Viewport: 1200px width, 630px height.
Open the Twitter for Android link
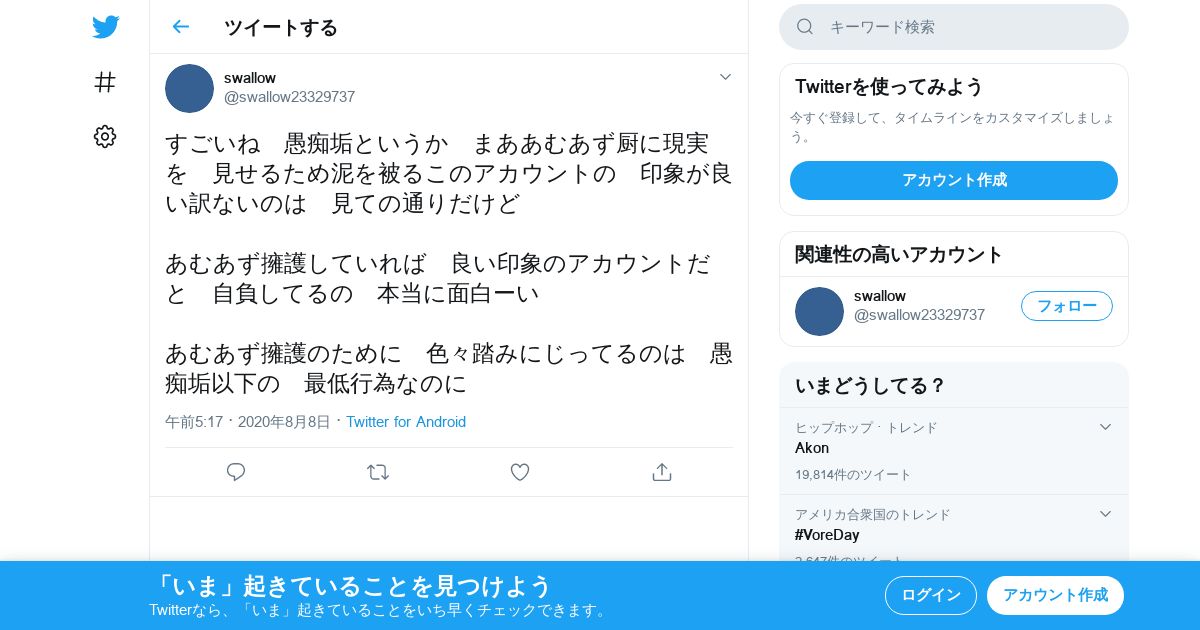406,422
